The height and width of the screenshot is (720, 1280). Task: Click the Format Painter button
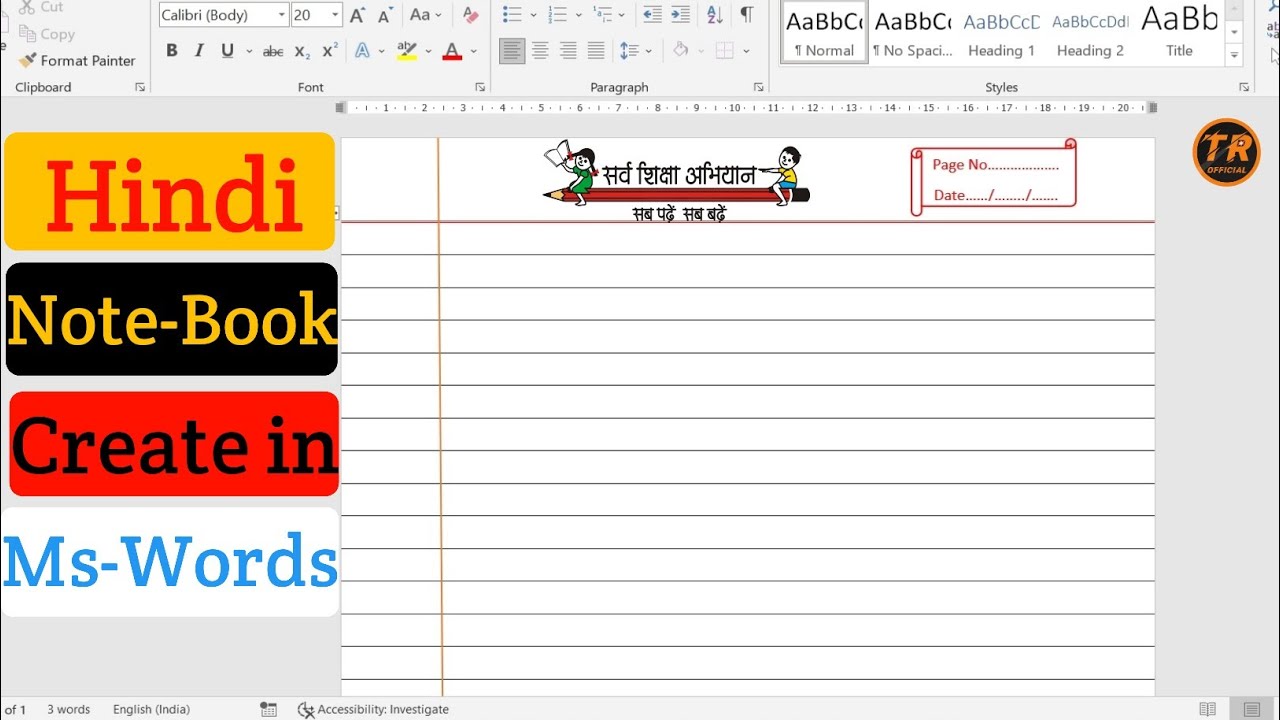click(x=77, y=60)
